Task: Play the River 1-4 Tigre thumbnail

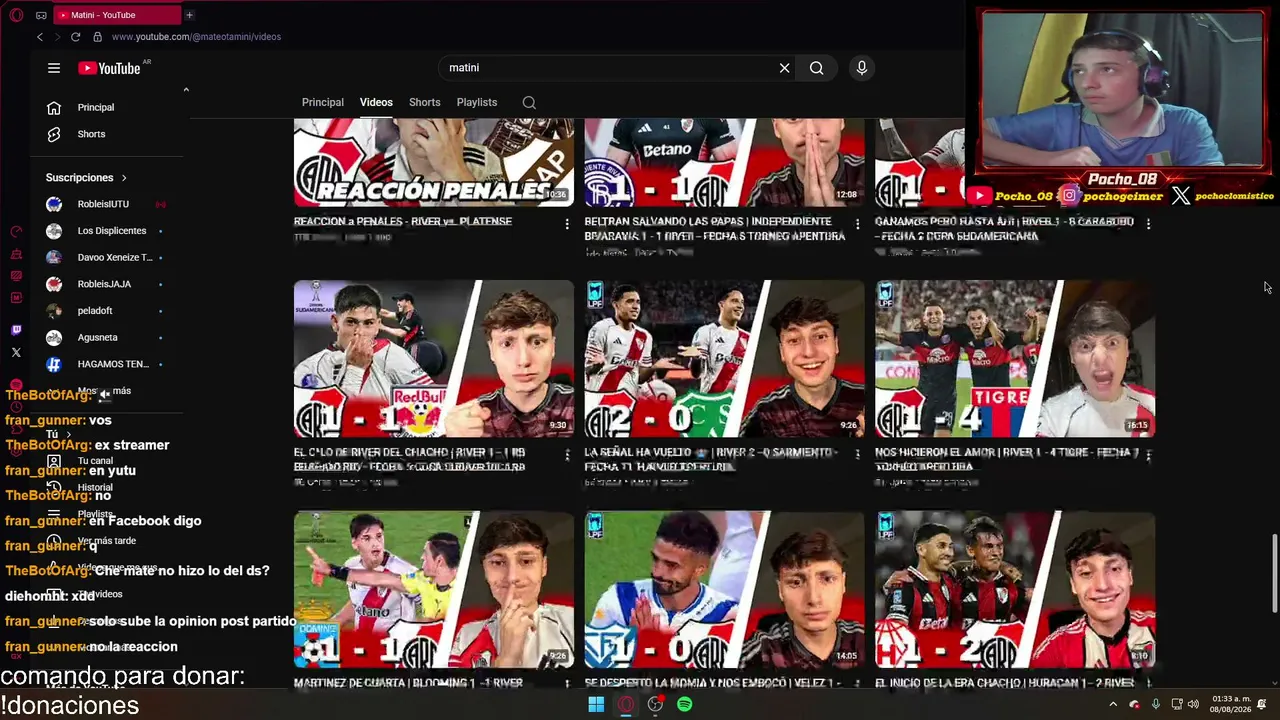Action: click(x=1015, y=359)
